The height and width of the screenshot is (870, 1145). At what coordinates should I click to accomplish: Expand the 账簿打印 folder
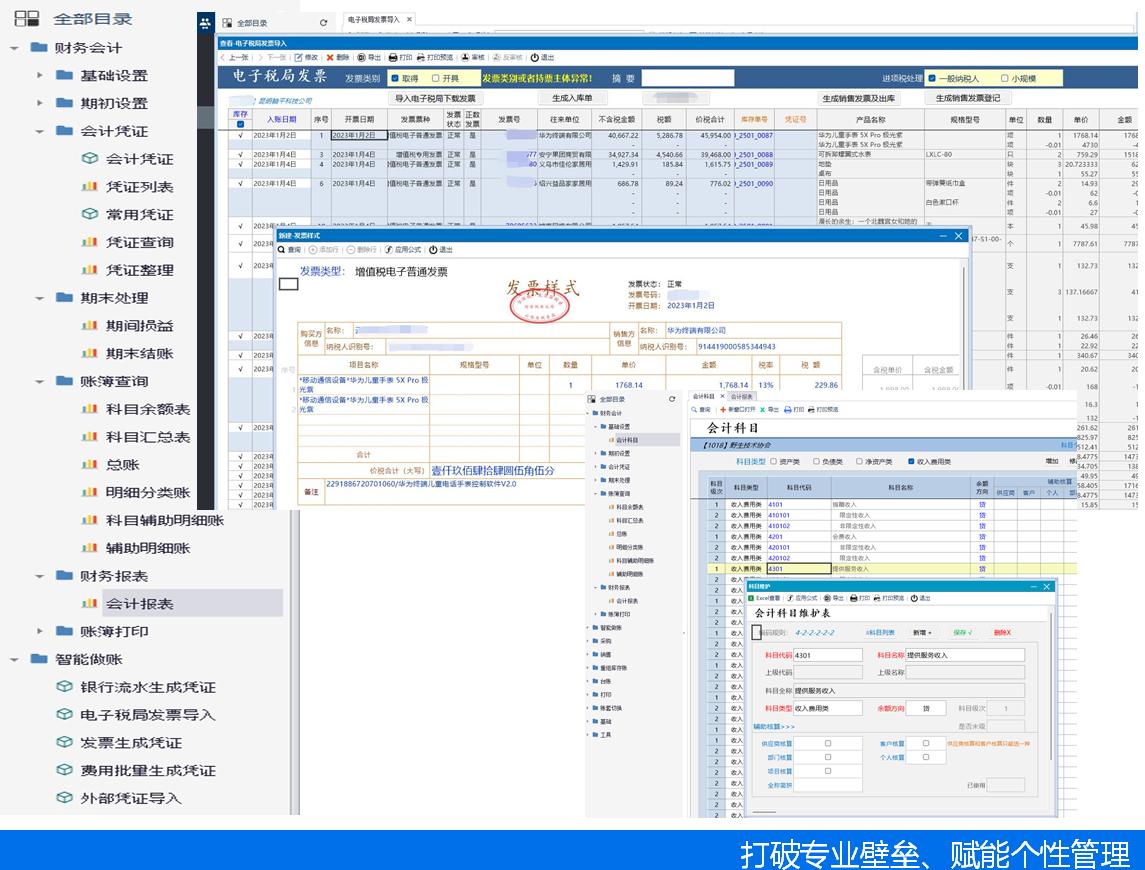pyautogui.click(x=39, y=631)
